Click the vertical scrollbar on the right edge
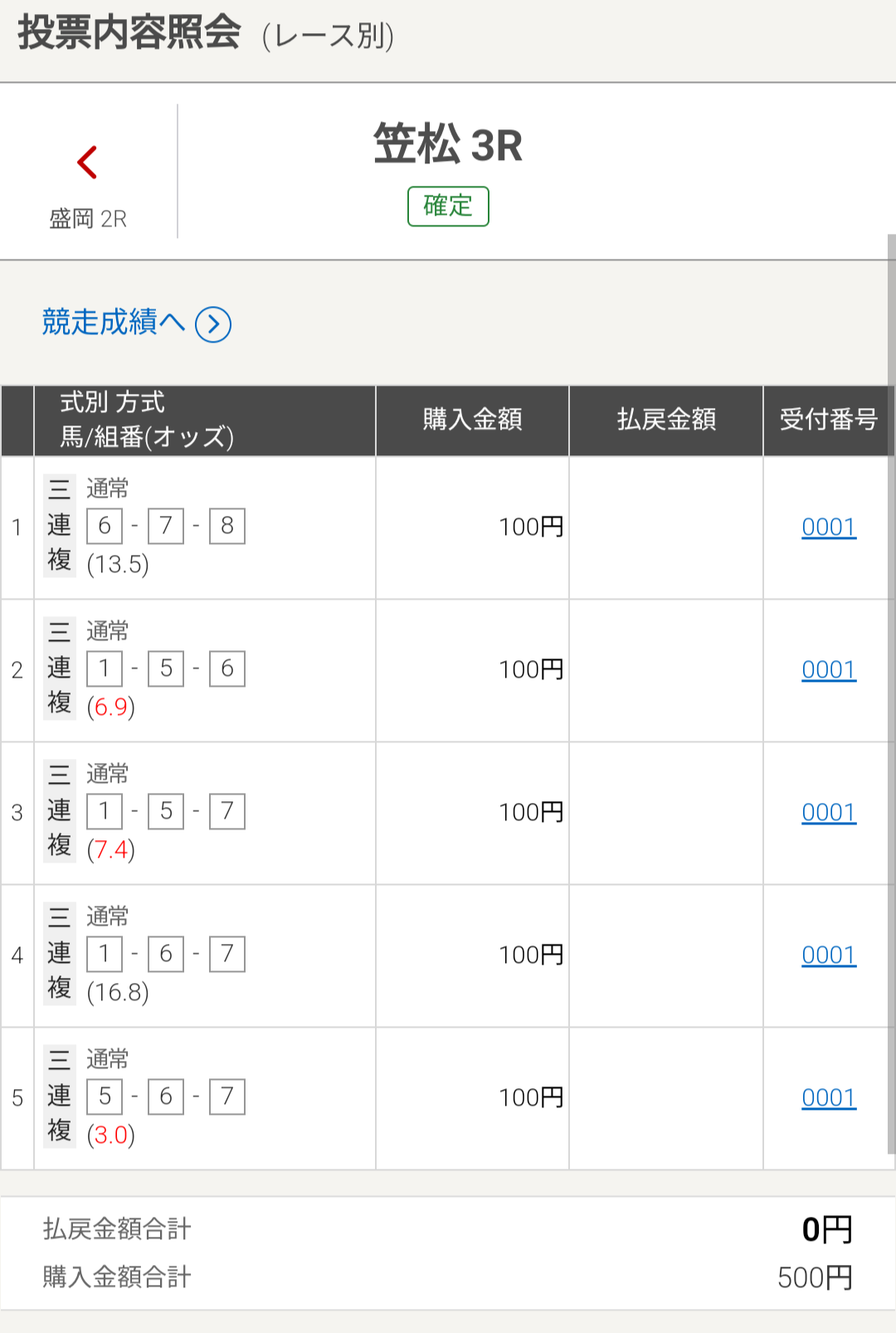Screen dimensions: 896x1333 coord(892,693)
